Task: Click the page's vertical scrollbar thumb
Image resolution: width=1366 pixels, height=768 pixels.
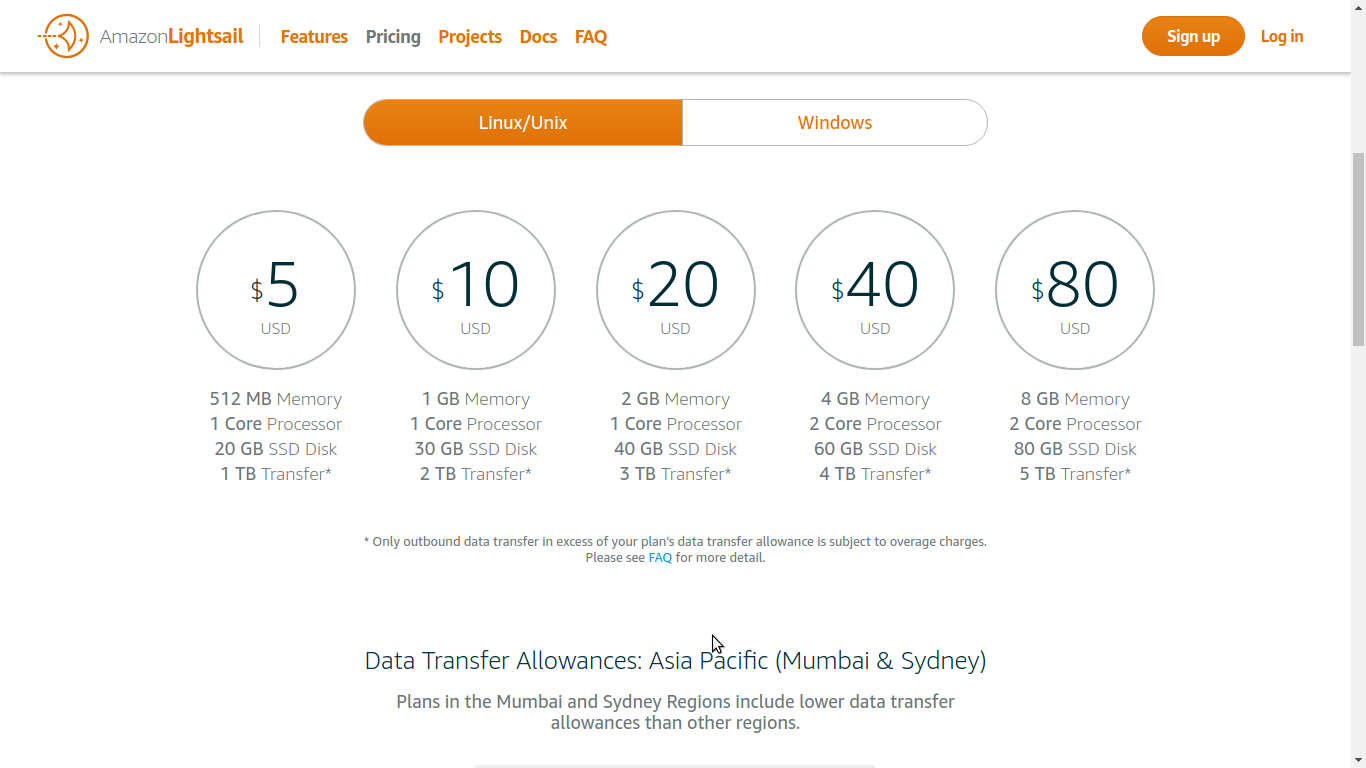Action: (1357, 250)
